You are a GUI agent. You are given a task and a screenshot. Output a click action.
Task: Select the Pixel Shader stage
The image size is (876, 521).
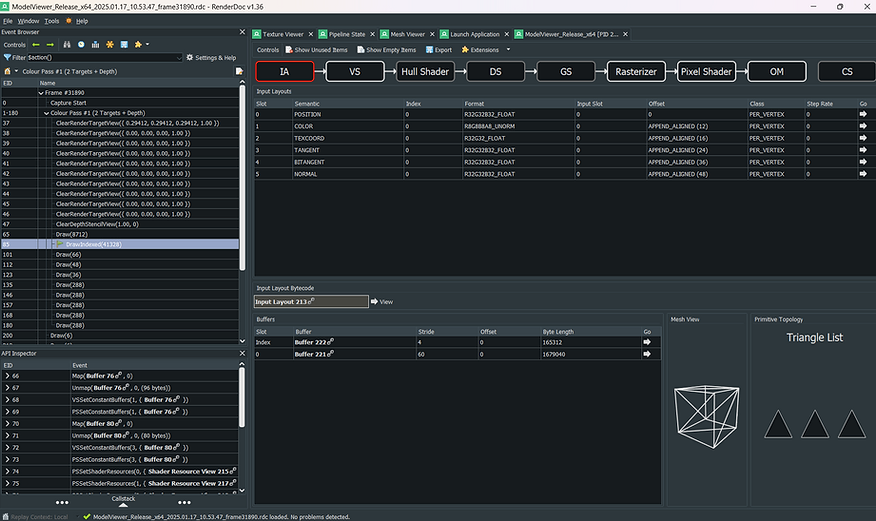[x=707, y=71]
